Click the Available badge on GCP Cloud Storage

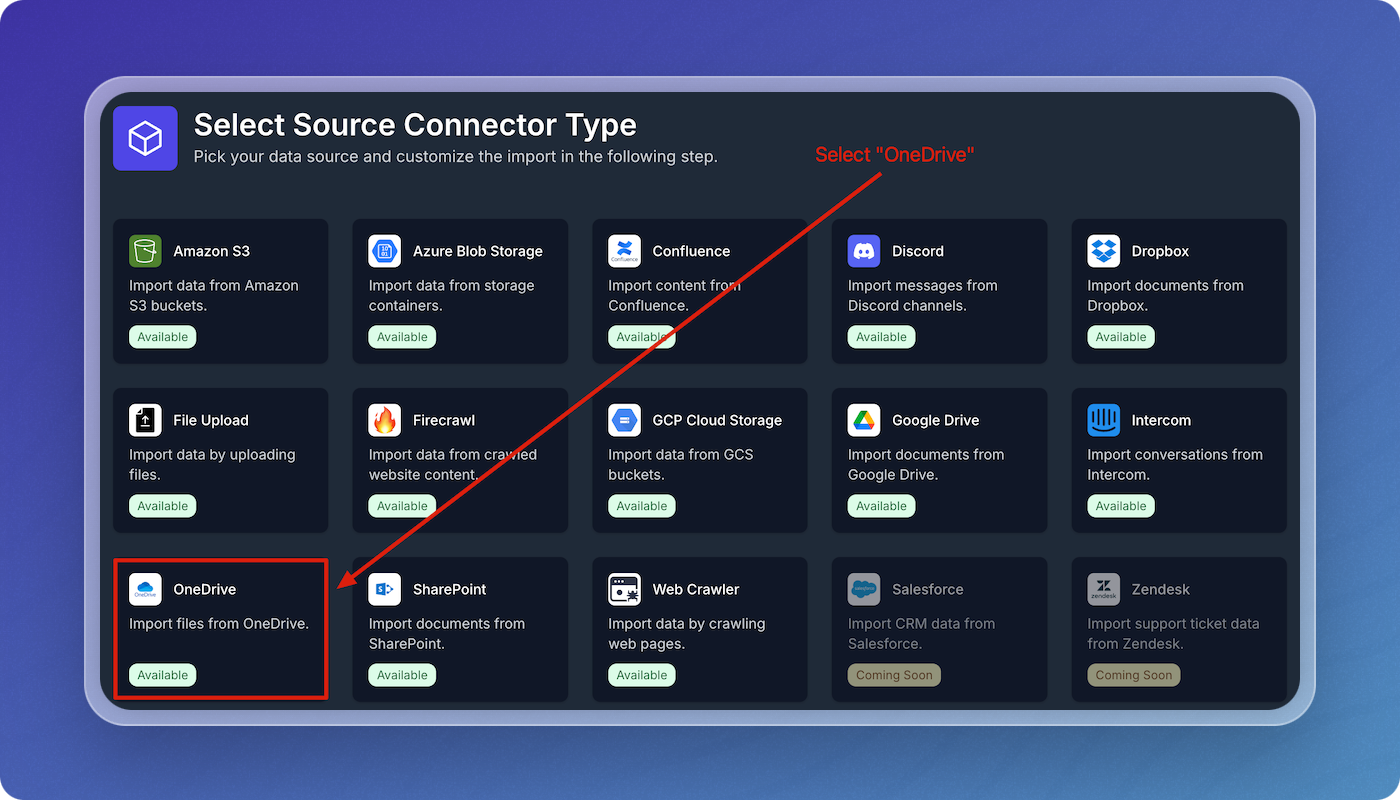642,506
